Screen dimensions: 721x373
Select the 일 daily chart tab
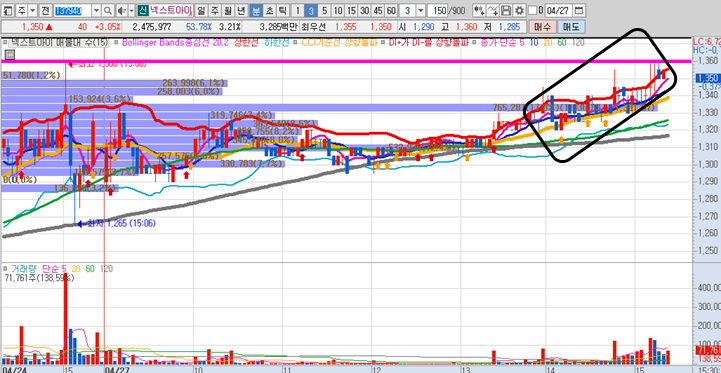tap(202, 10)
